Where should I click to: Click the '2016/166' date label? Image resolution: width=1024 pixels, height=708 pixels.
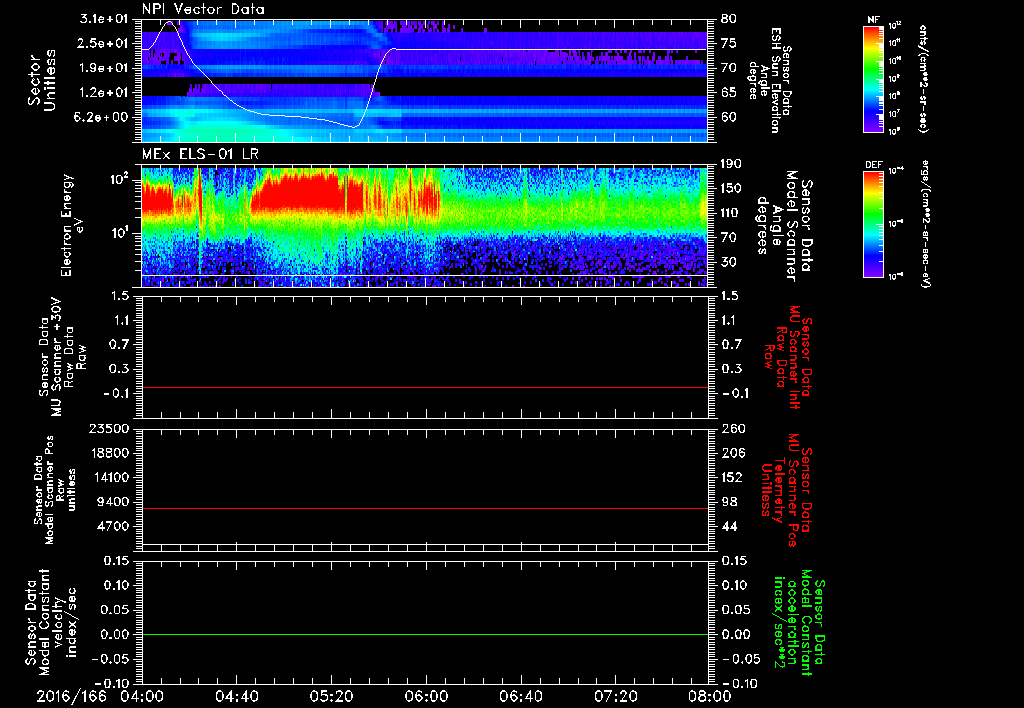tap(71, 696)
